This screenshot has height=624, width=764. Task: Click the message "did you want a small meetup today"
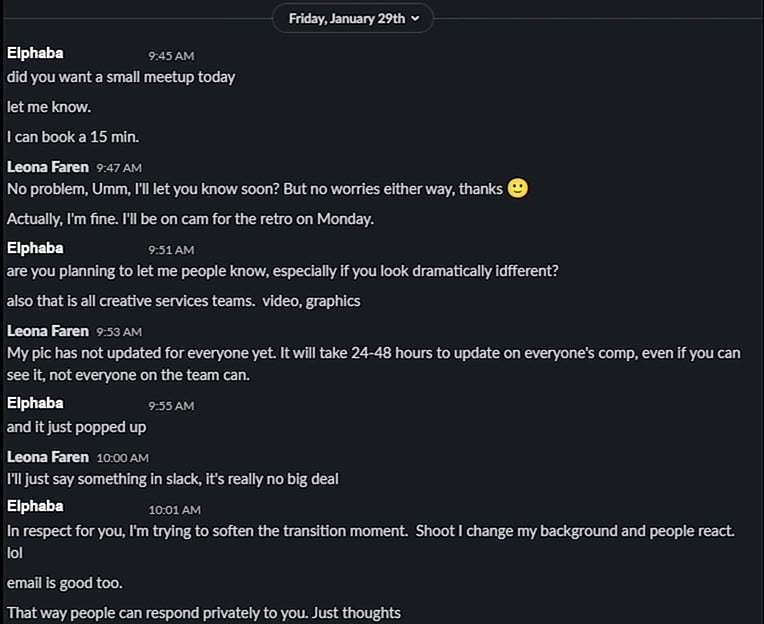coord(121,77)
